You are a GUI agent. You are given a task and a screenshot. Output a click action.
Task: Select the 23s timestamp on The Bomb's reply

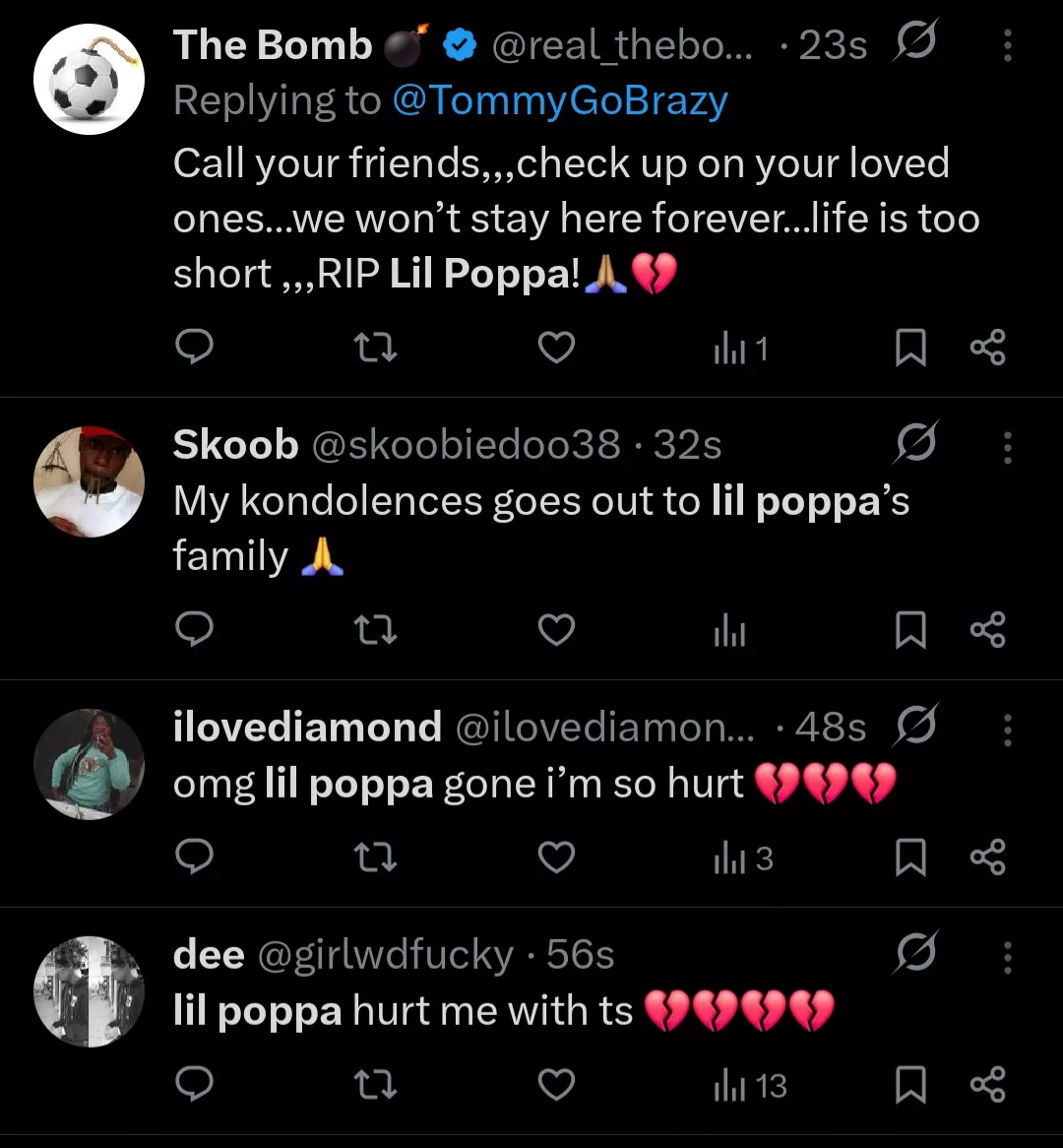[830, 43]
